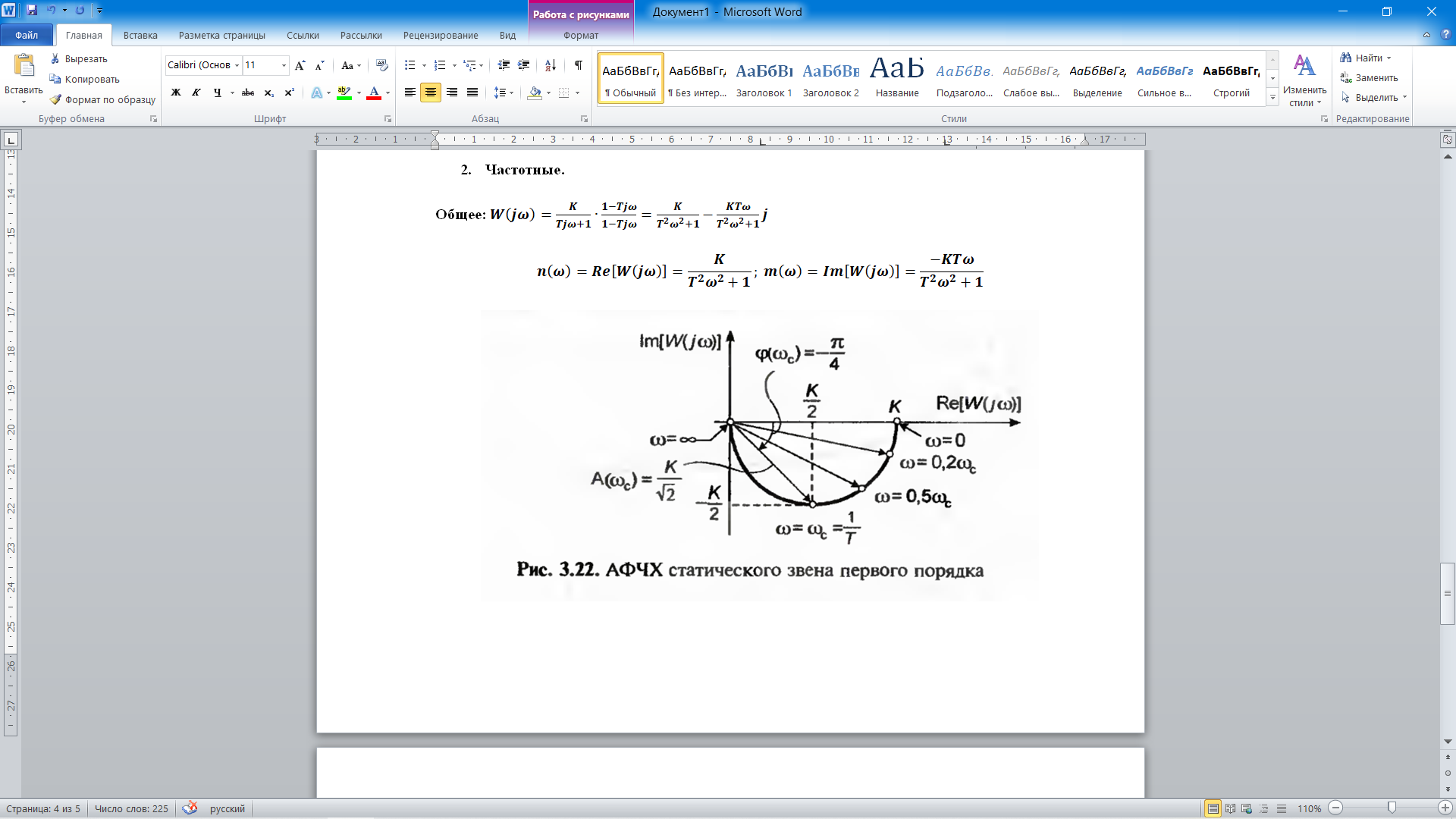This screenshot has height=819, width=1456.
Task: Align text to the right
Action: coord(452,93)
